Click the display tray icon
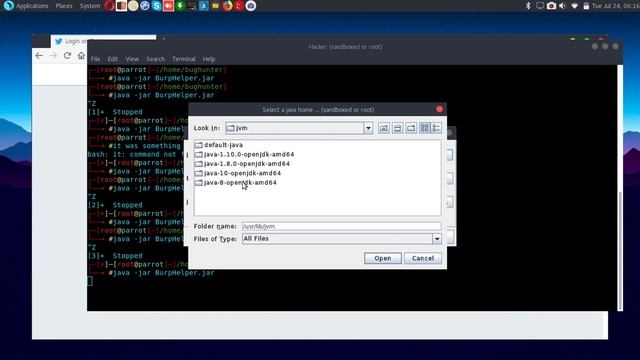This screenshot has width=640, height=360. [540, 6]
